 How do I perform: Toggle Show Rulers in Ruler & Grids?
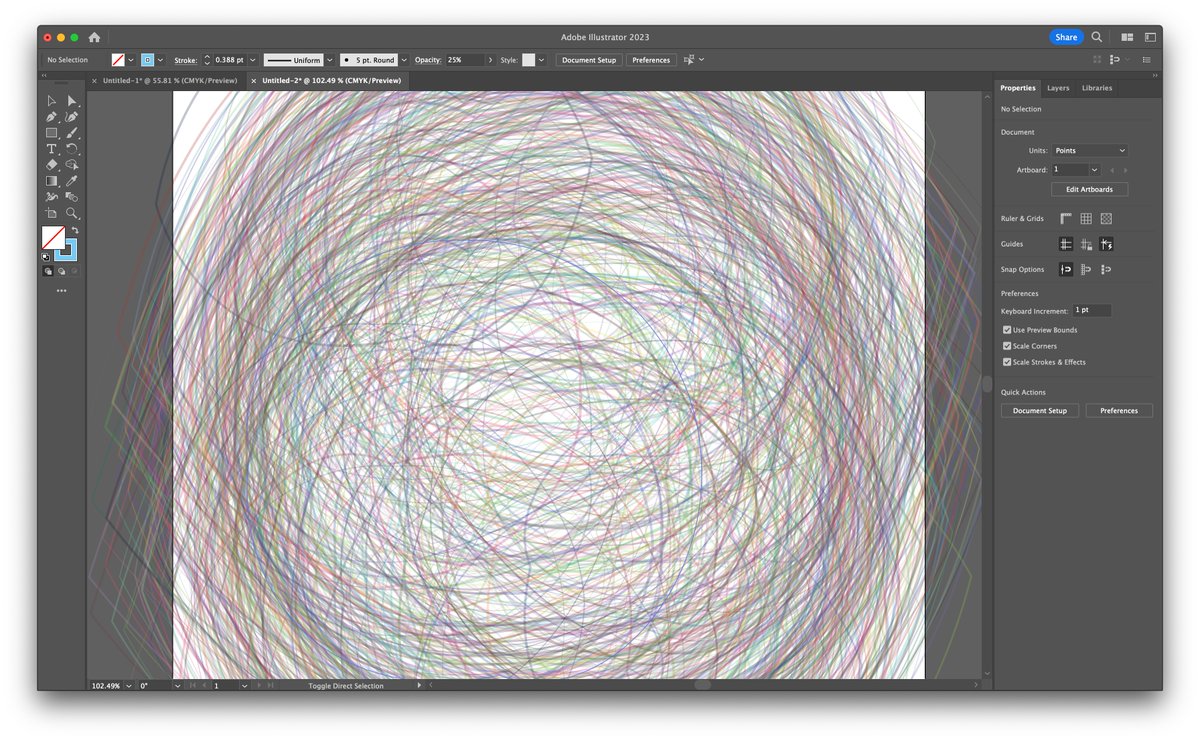coord(1066,218)
